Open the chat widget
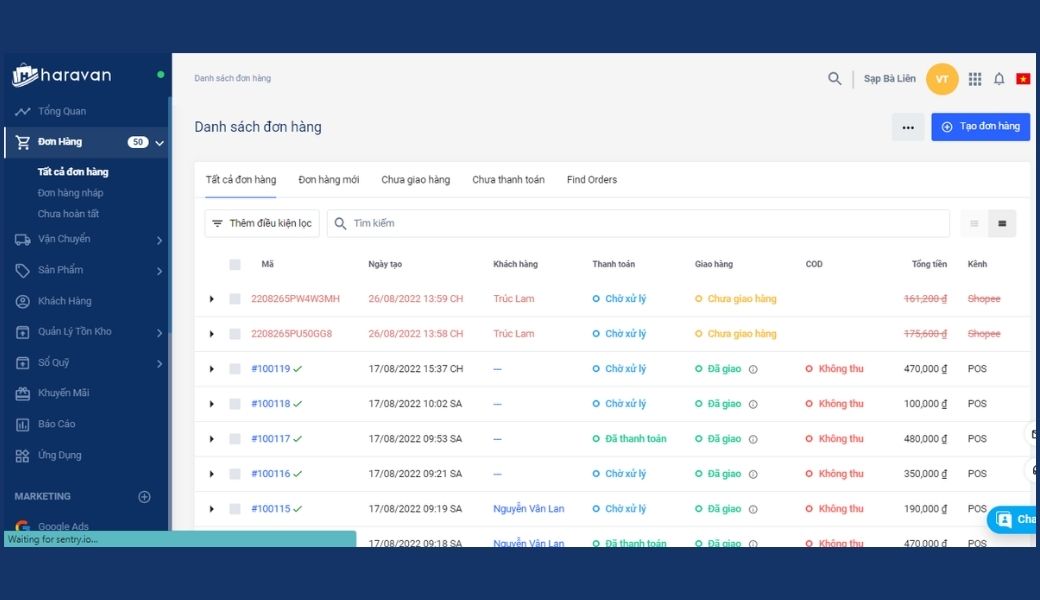Image resolution: width=1040 pixels, height=600 pixels. (1013, 519)
